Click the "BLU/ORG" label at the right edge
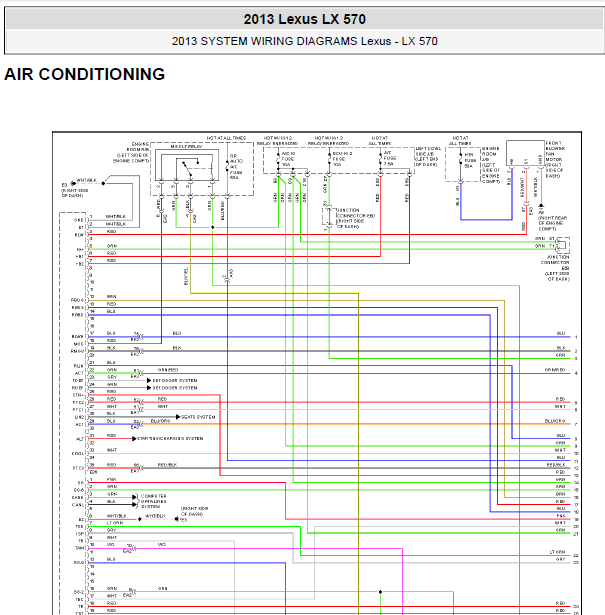This screenshot has width=605, height=615. click(555, 421)
